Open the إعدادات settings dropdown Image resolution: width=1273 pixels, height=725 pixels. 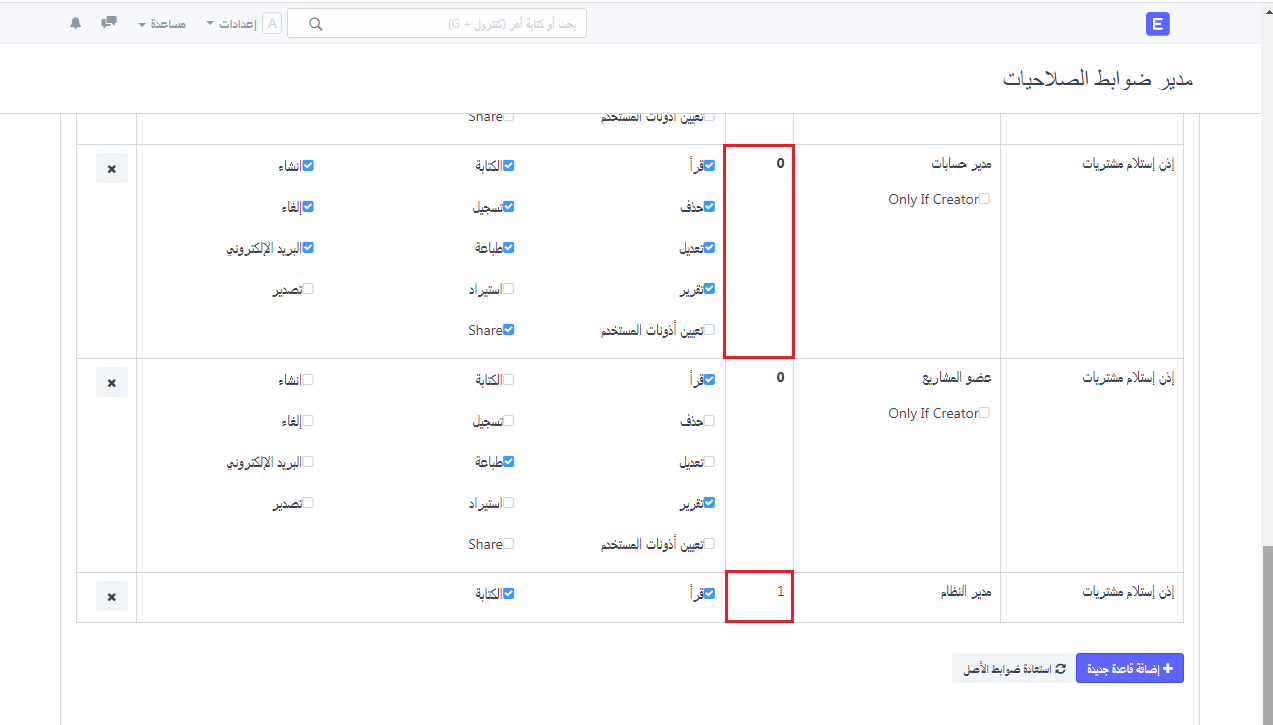[x=230, y=23]
